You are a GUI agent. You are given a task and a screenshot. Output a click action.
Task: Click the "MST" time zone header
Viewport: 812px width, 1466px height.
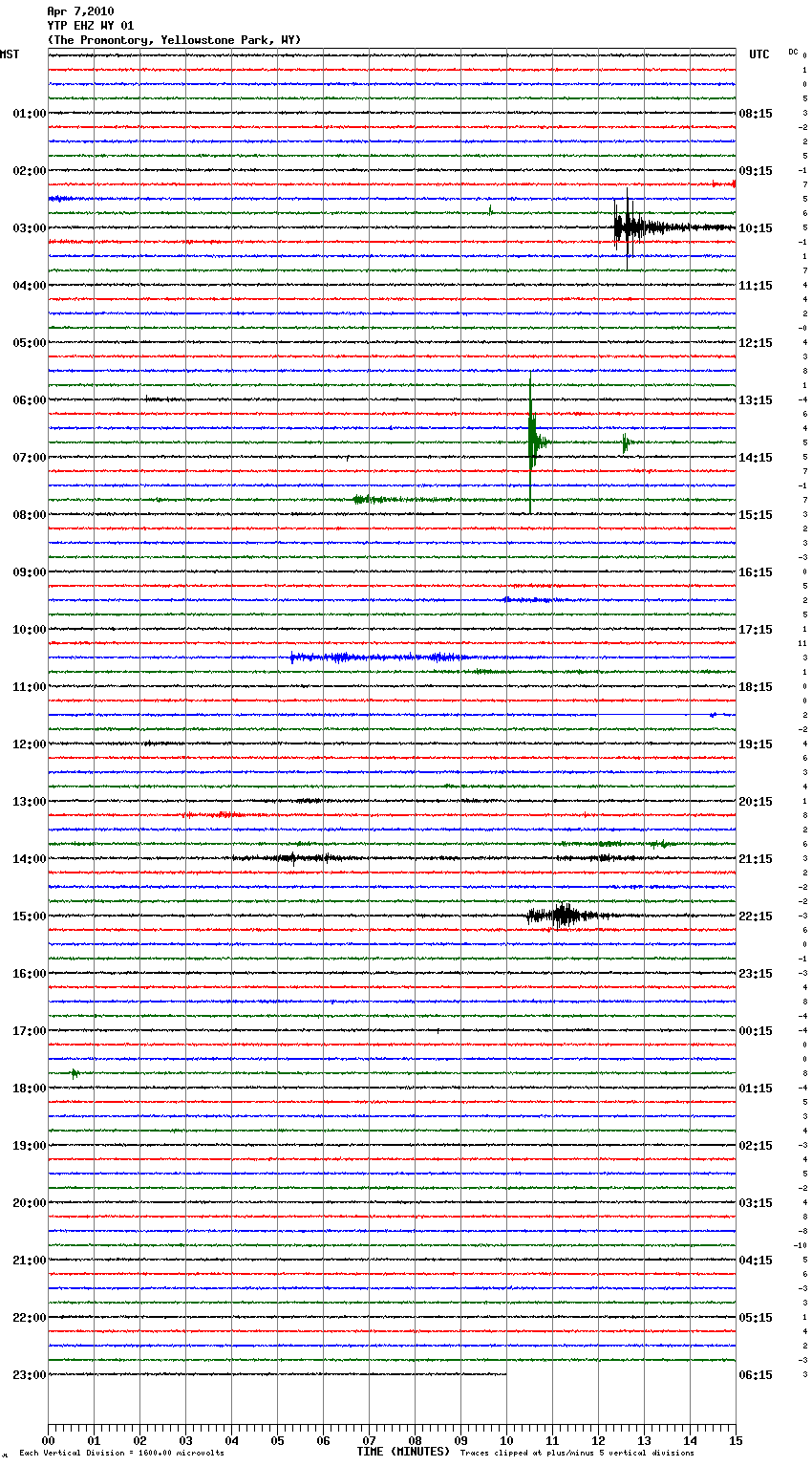tap(10, 54)
